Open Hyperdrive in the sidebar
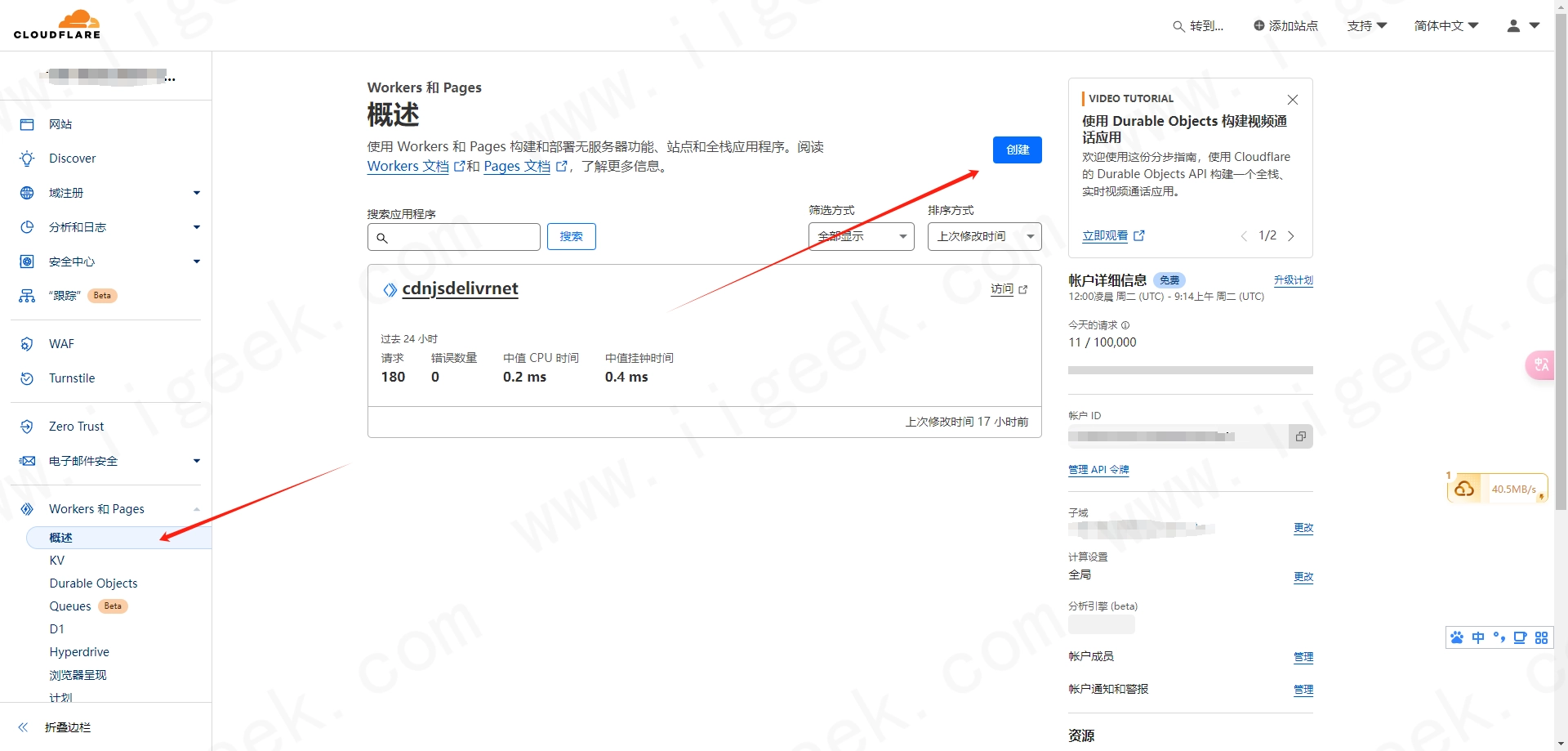The width and height of the screenshot is (1568, 751). tap(79, 652)
